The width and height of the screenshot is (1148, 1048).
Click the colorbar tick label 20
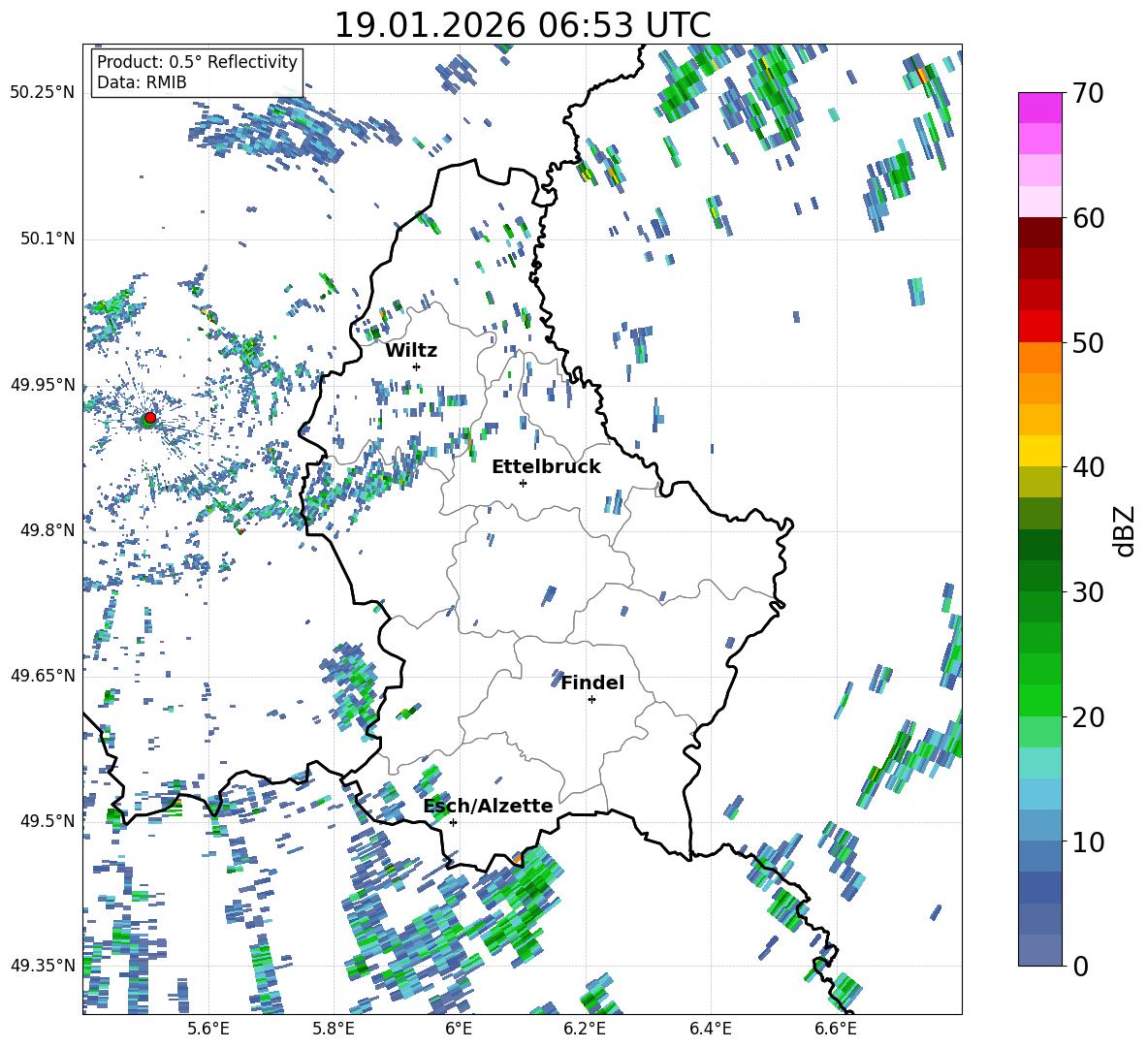(x=1088, y=717)
